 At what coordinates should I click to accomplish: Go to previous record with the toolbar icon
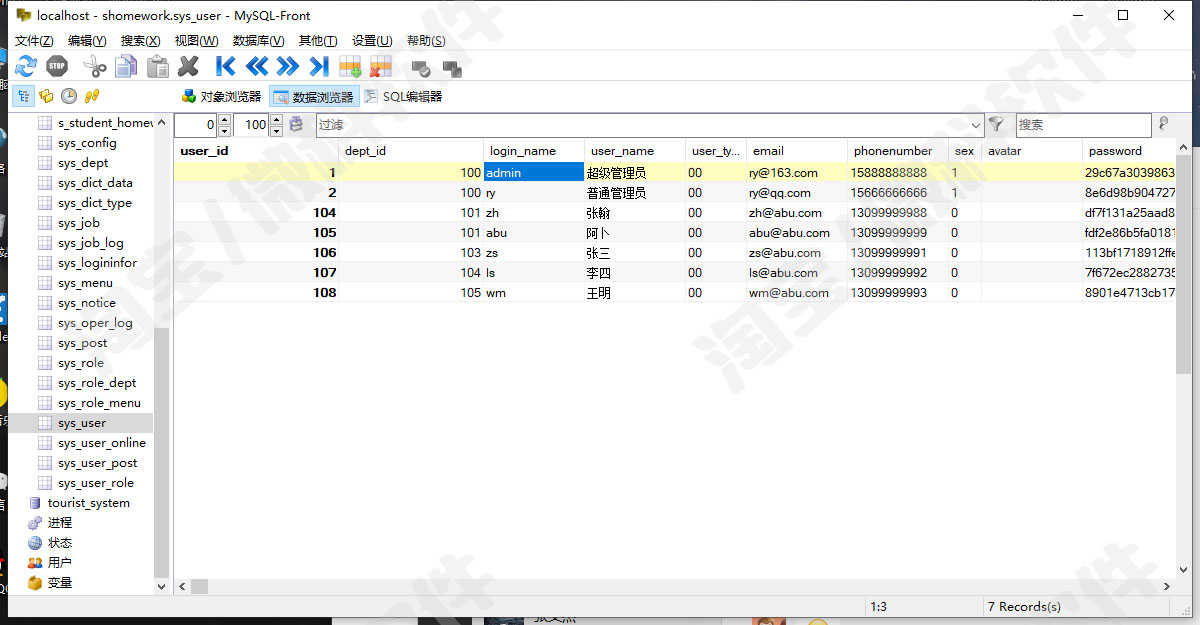(257, 67)
